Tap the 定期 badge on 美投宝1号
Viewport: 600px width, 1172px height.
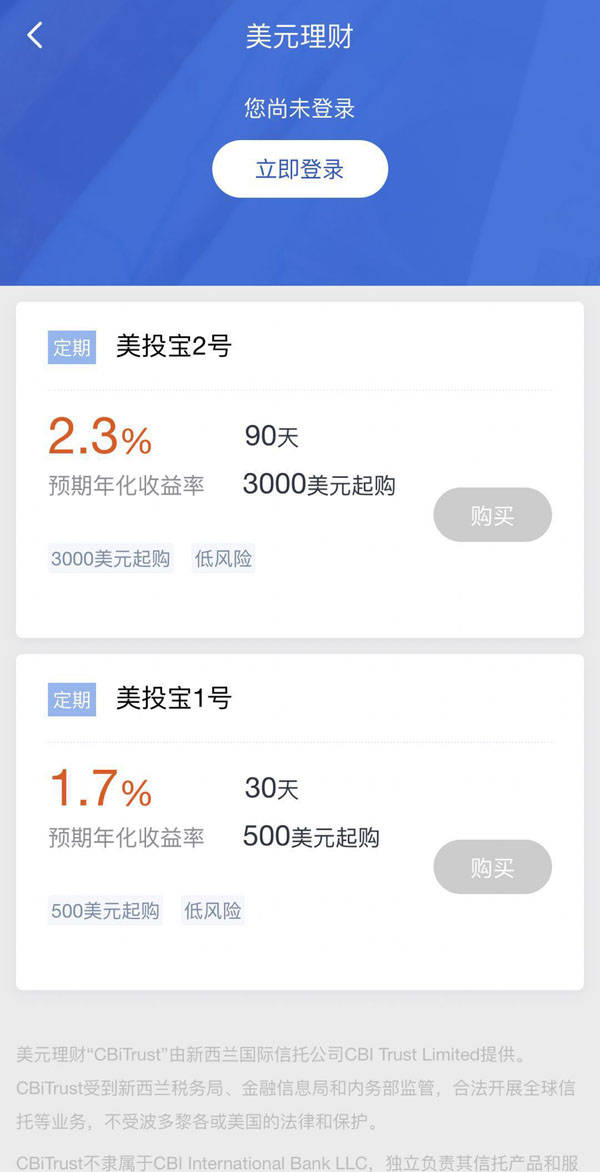click(70, 701)
